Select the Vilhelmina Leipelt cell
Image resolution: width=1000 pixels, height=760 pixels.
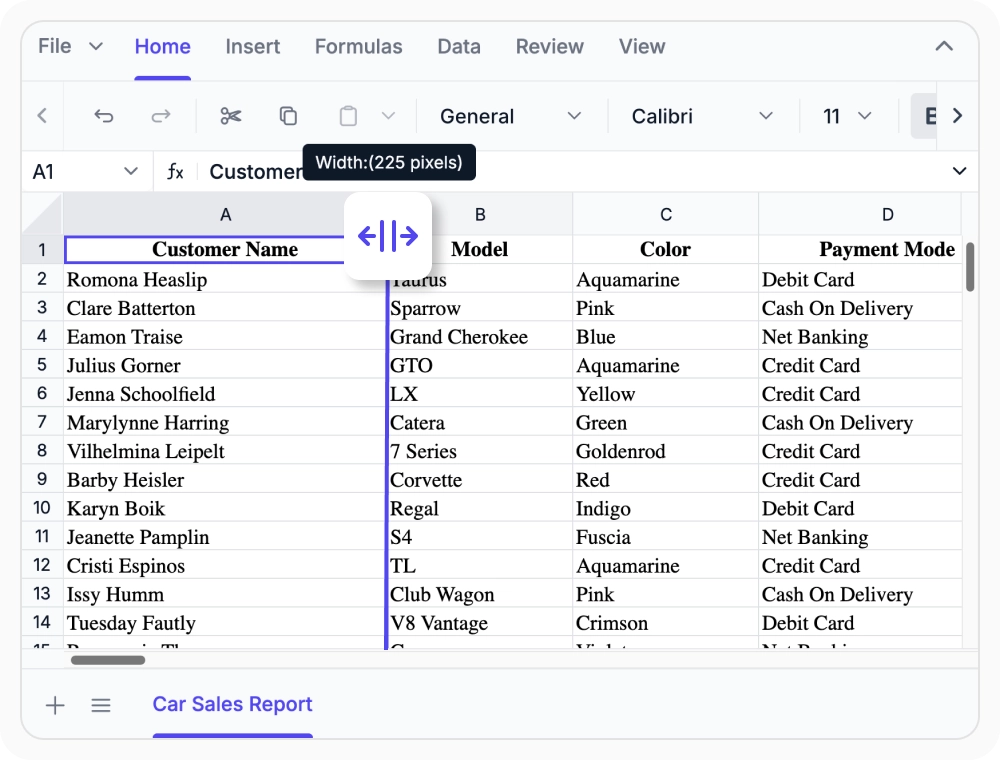click(225, 451)
